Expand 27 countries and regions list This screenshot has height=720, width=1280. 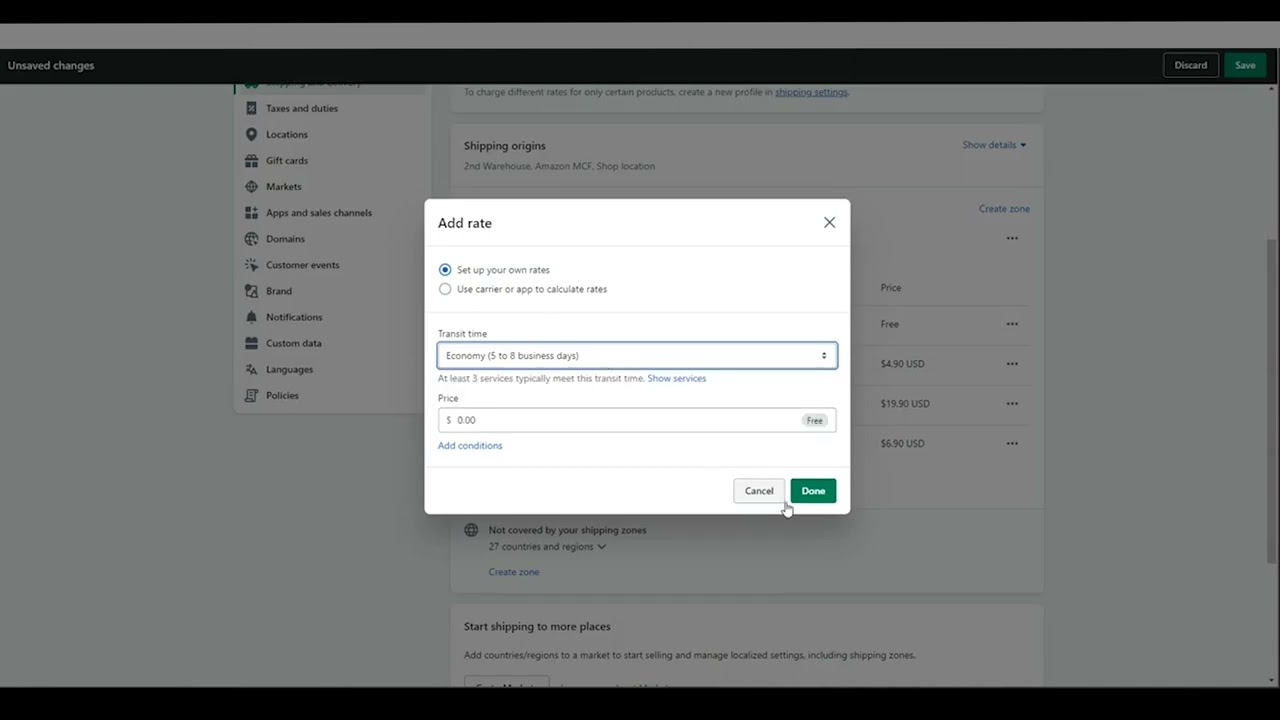click(x=547, y=547)
